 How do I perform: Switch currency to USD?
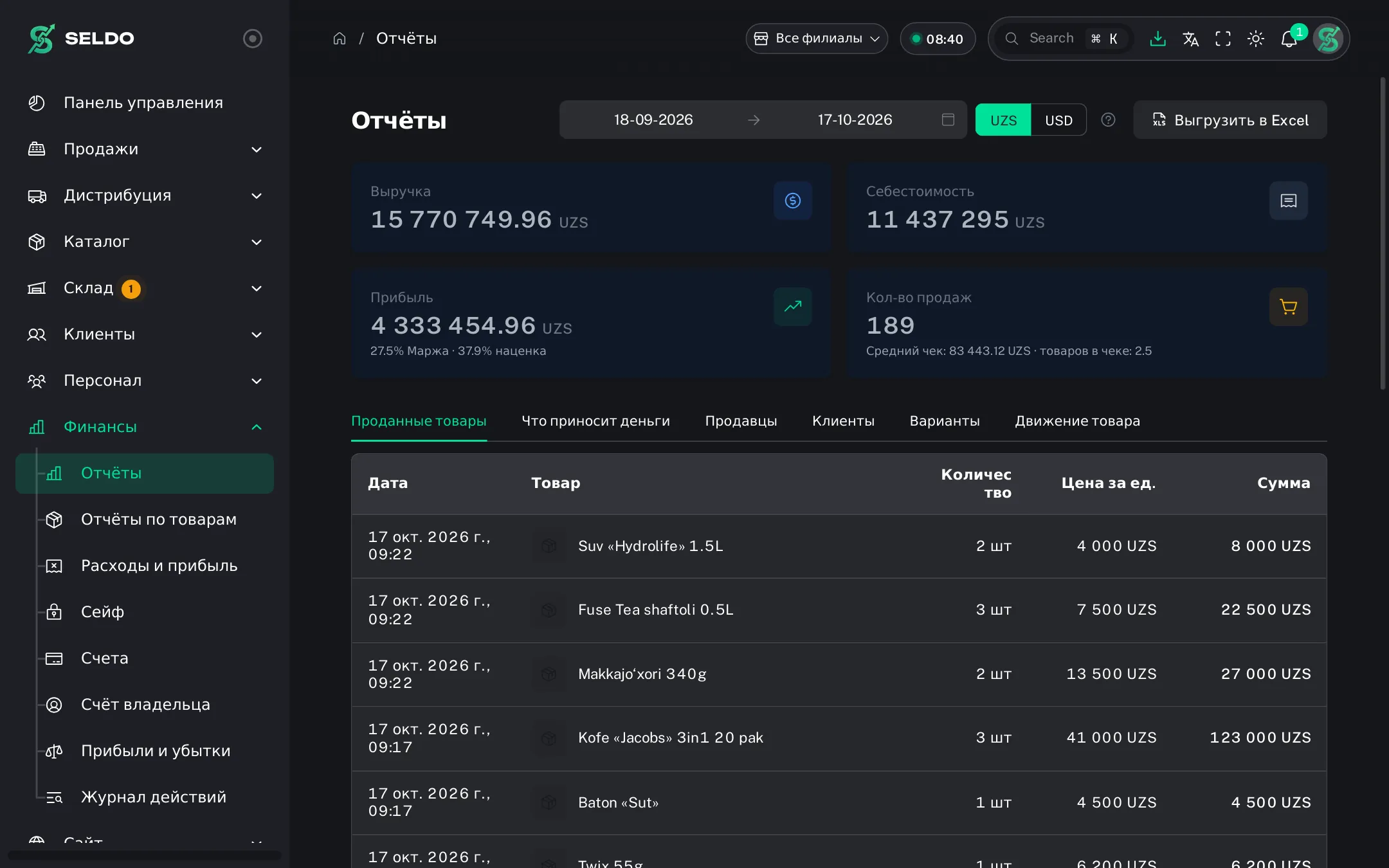pyautogui.click(x=1058, y=120)
